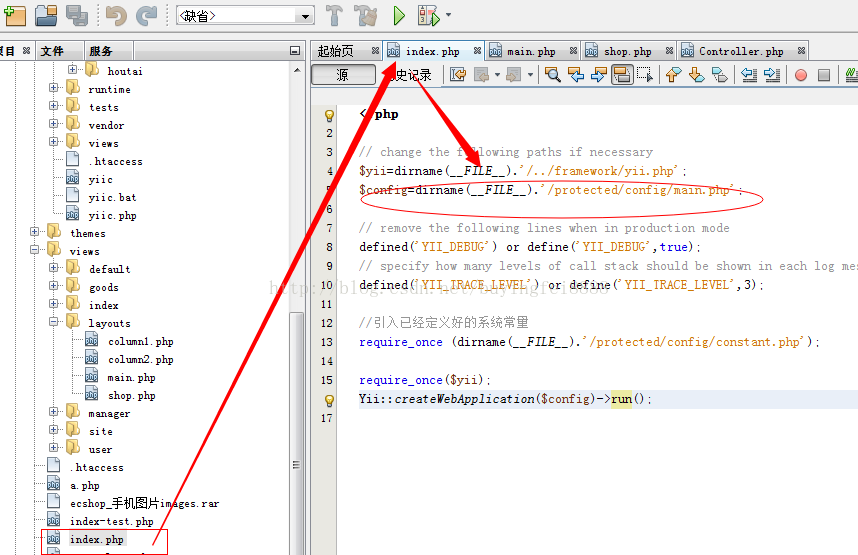The height and width of the screenshot is (555, 858).
Task: Select main.php in the layouts folder
Action: (x=131, y=378)
